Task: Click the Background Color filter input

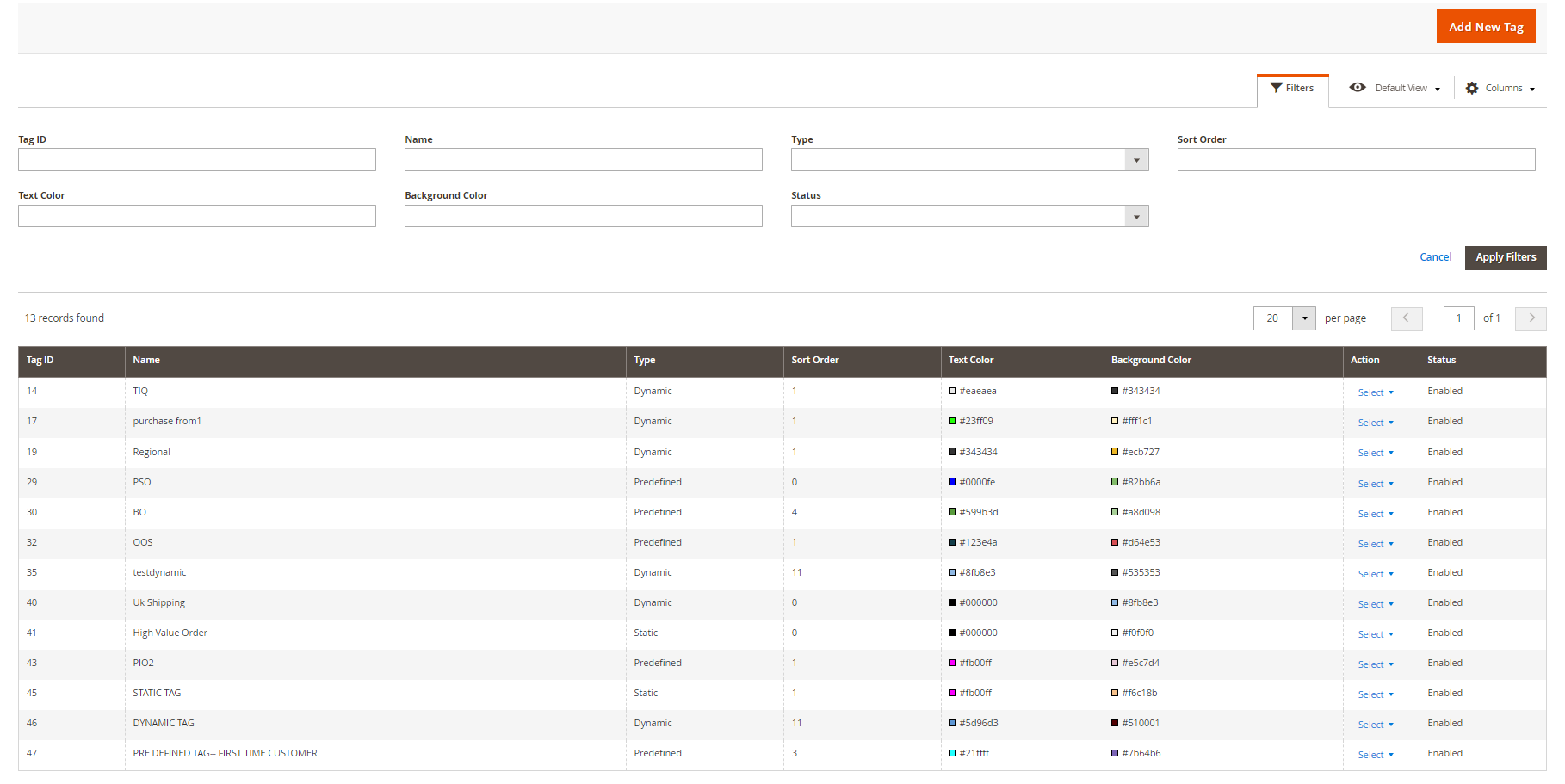Action: [x=583, y=217]
